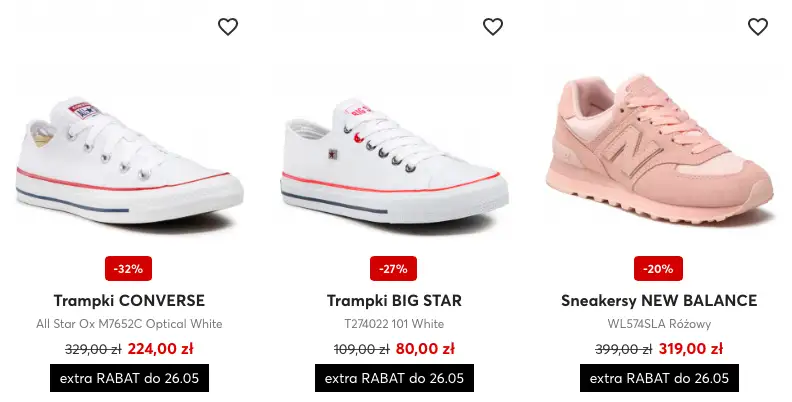This screenshot has width=792, height=402.
Task: Favorite the Converse sneakers with heart icon
Action: point(228,27)
